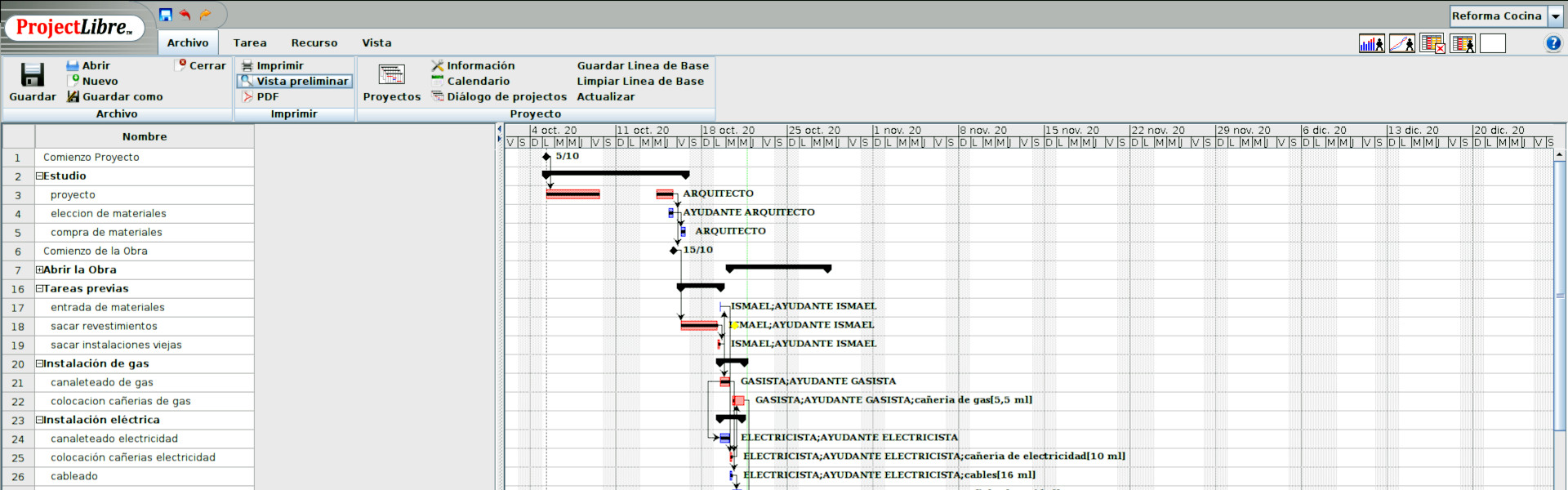Open a project with Abrir
Viewport: 1568px width, 490px height.
(x=88, y=65)
